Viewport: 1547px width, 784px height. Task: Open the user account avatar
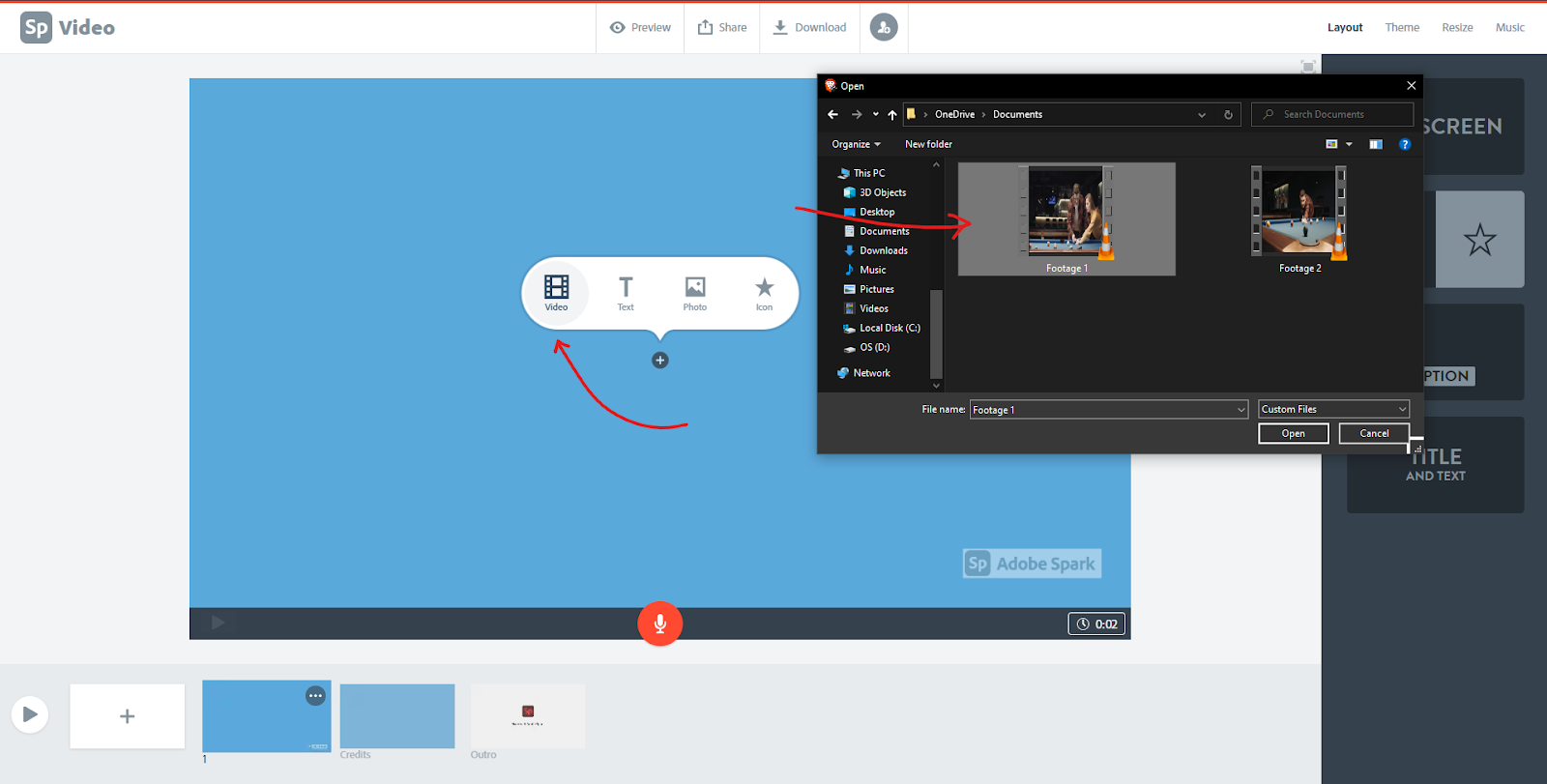[884, 27]
